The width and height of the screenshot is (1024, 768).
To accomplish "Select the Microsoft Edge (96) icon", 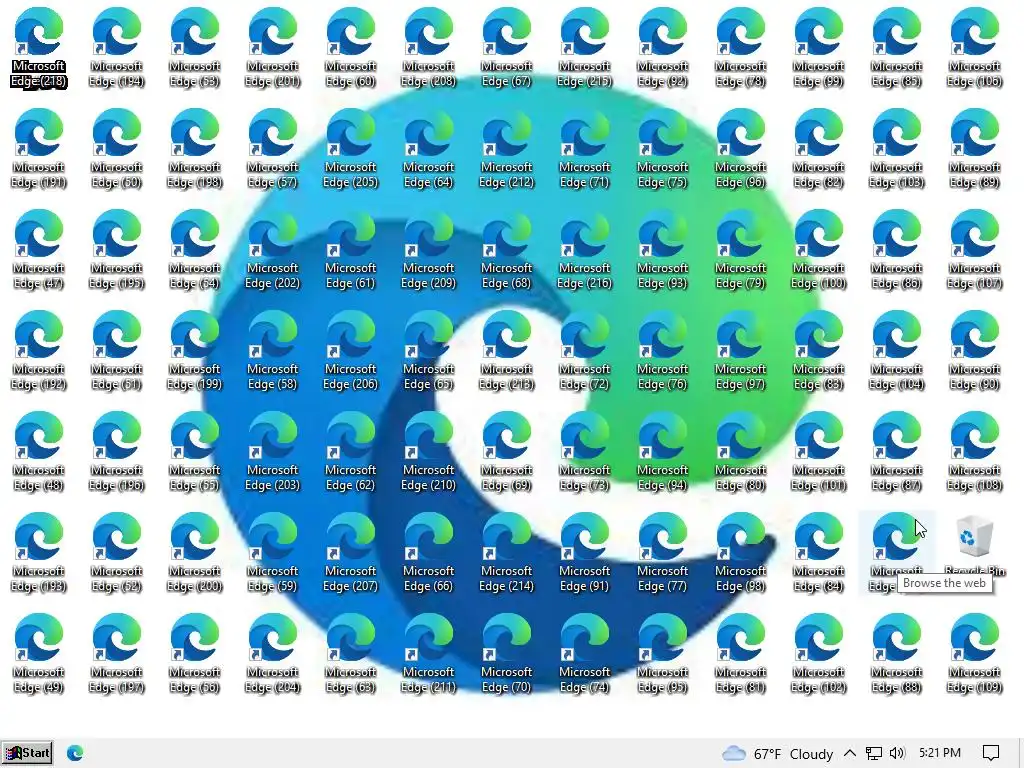I will point(741,149).
